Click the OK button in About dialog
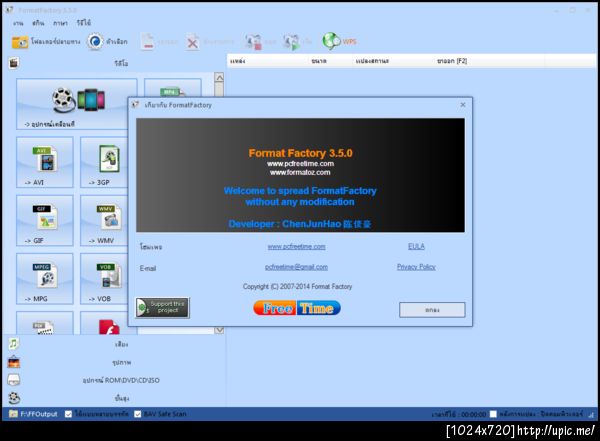This screenshot has height=441, width=600. tap(432, 310)
